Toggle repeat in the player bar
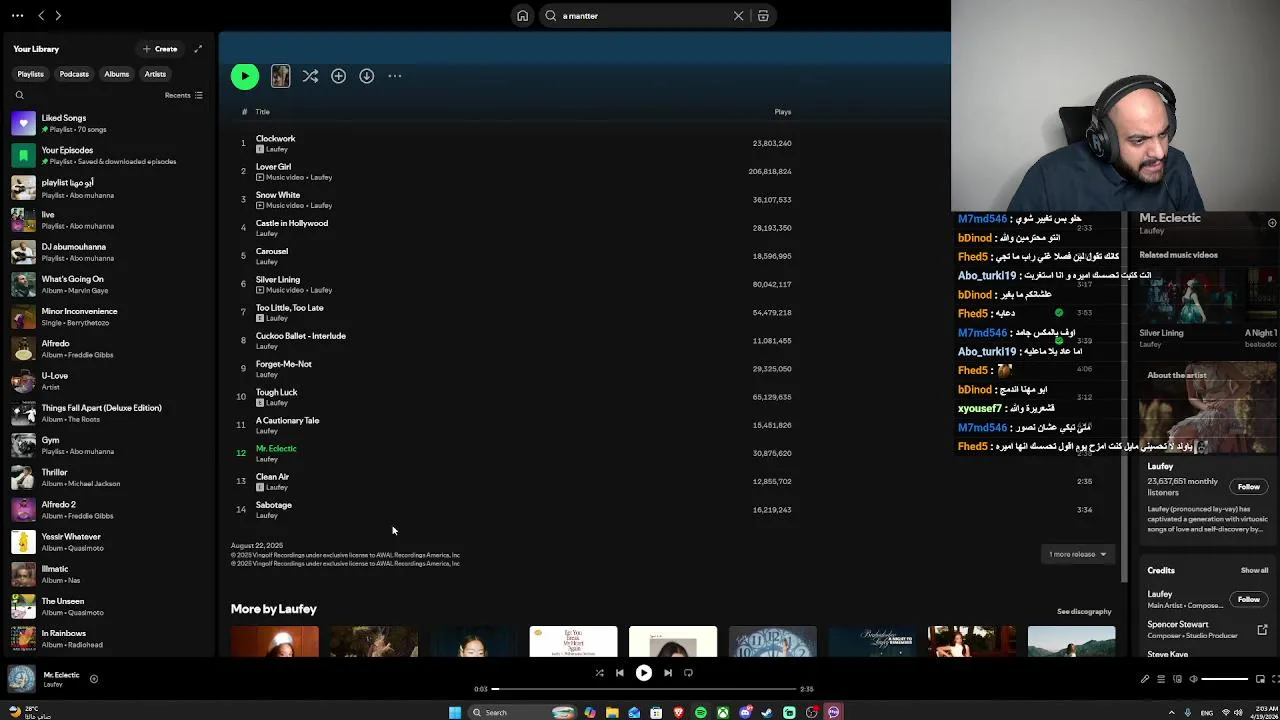This screenshot has height=720, width=1280. [x=688, y=673]
